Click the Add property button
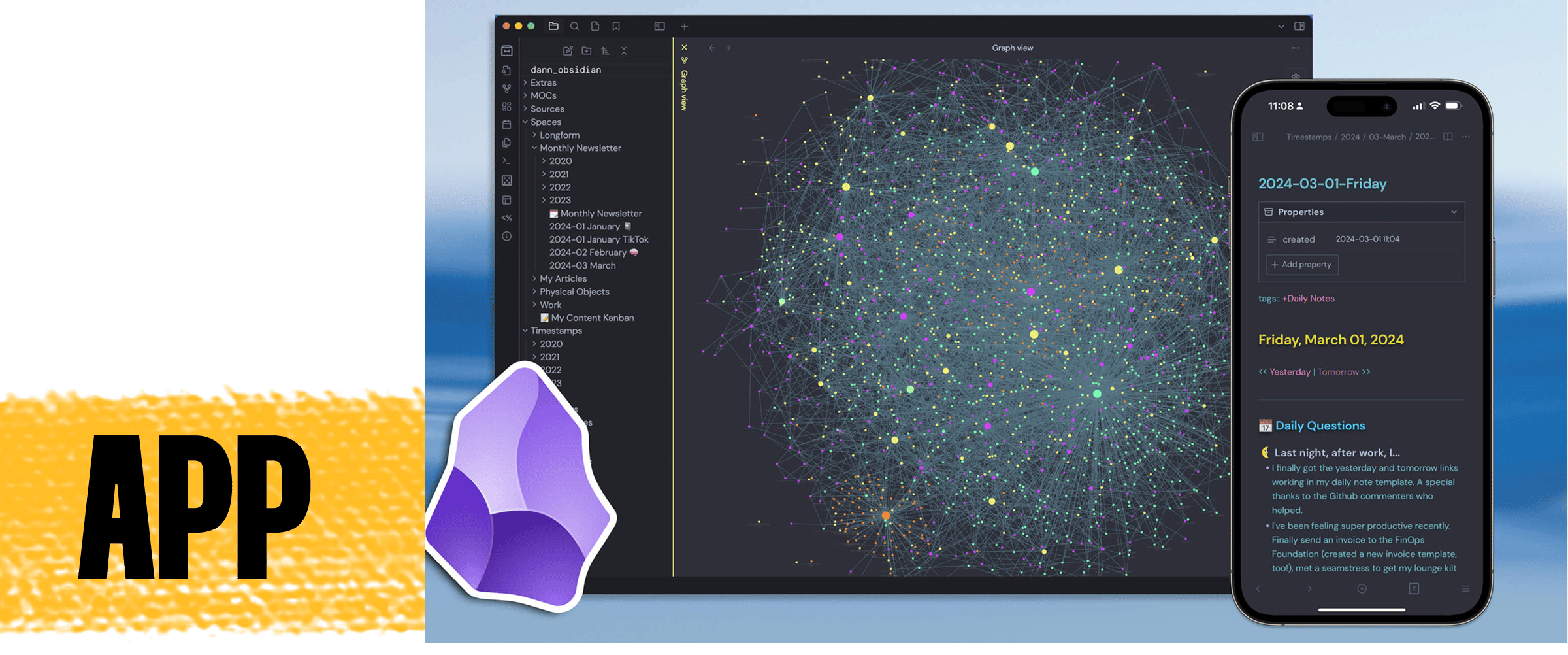 (x=1301, y=265)
